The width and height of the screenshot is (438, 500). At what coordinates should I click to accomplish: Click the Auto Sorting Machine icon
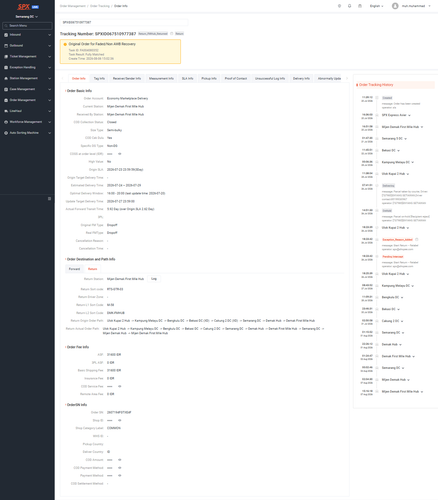[6, 133]
